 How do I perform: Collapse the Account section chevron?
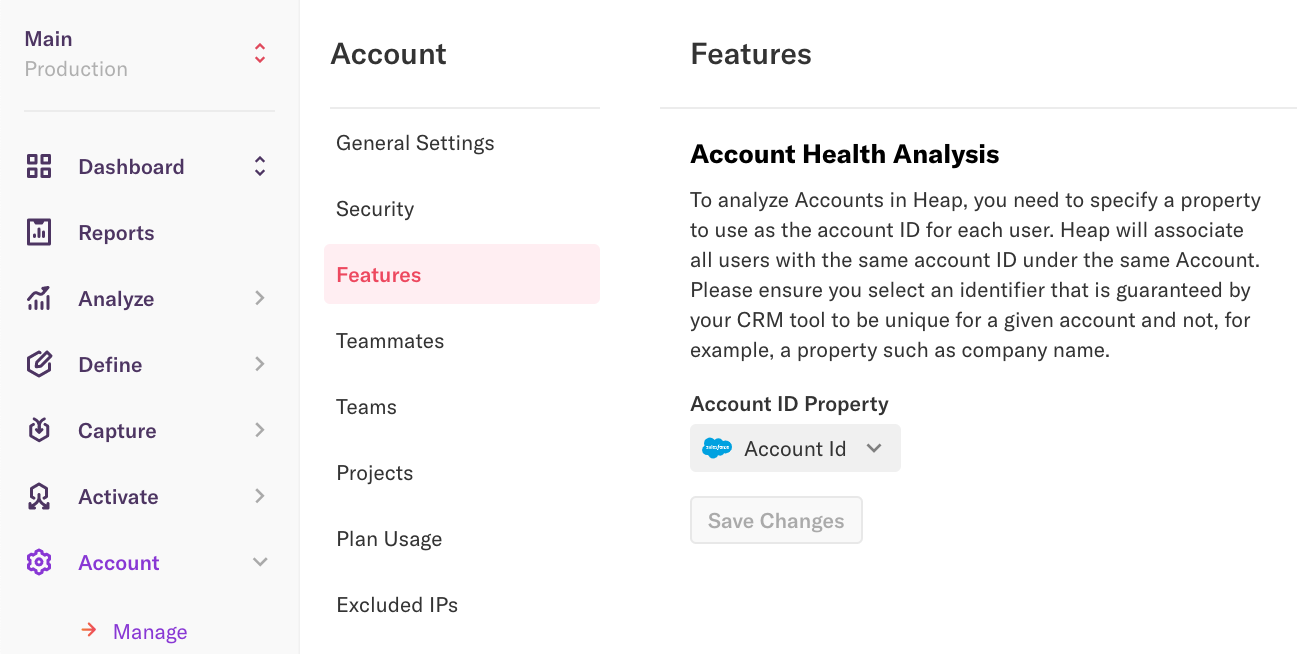(260, 563)
